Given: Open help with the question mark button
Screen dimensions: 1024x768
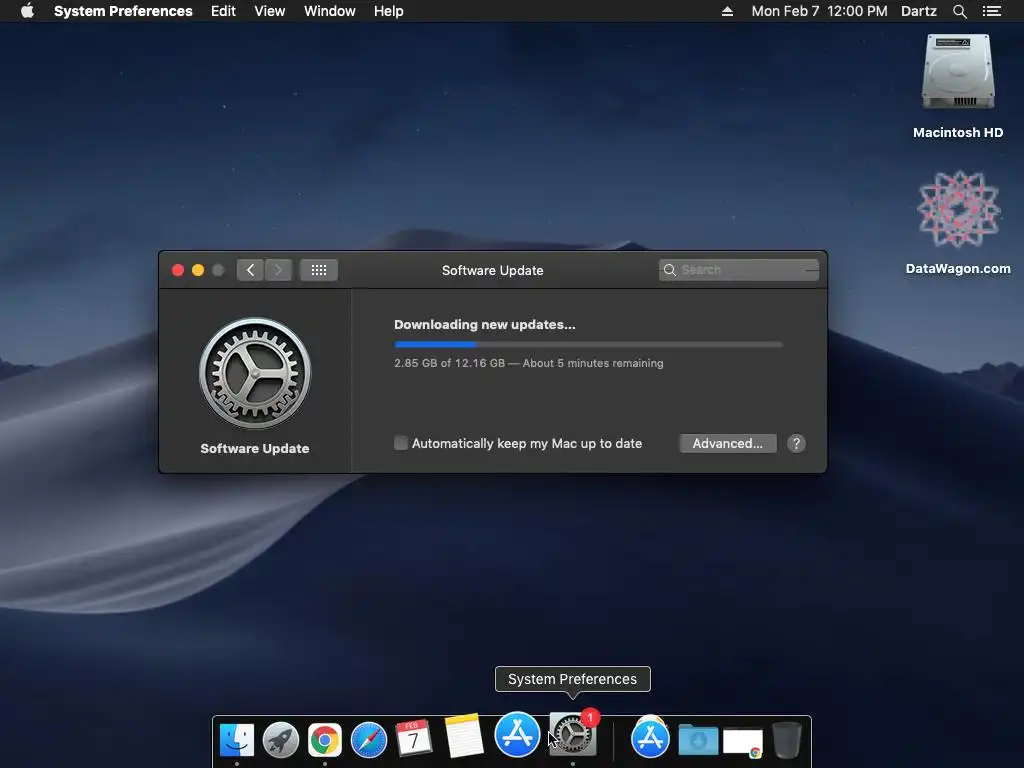Looking at the screenshot, I should click(796, 443).
